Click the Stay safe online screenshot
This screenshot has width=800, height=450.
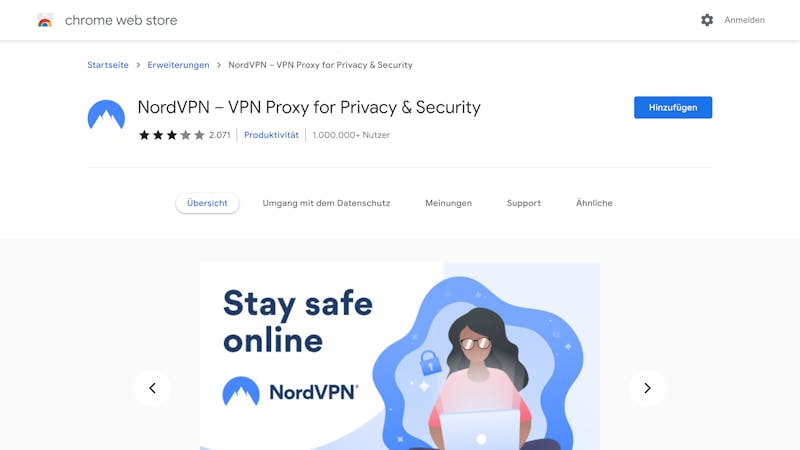399,356
